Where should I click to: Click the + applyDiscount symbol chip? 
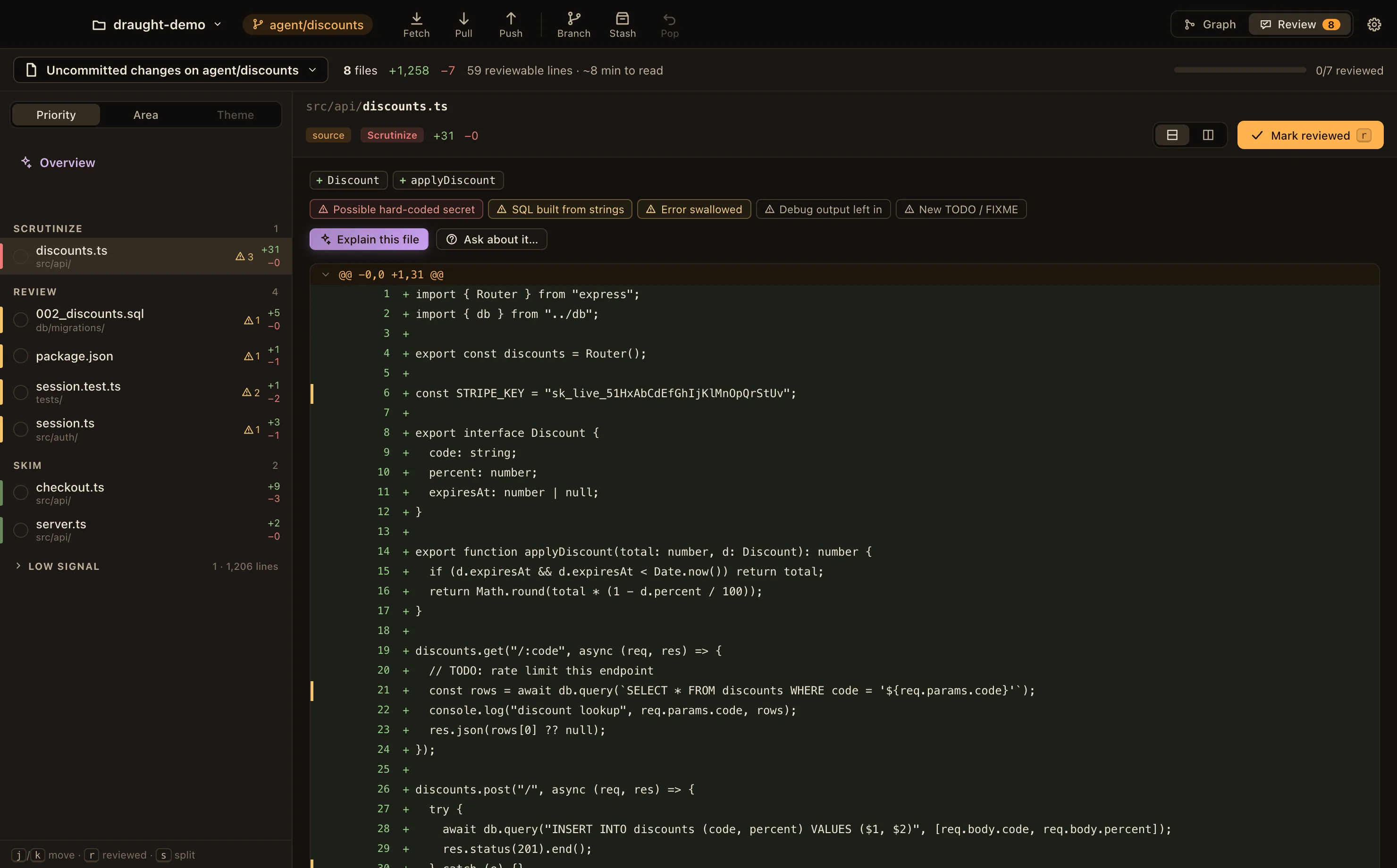[448, 180]
